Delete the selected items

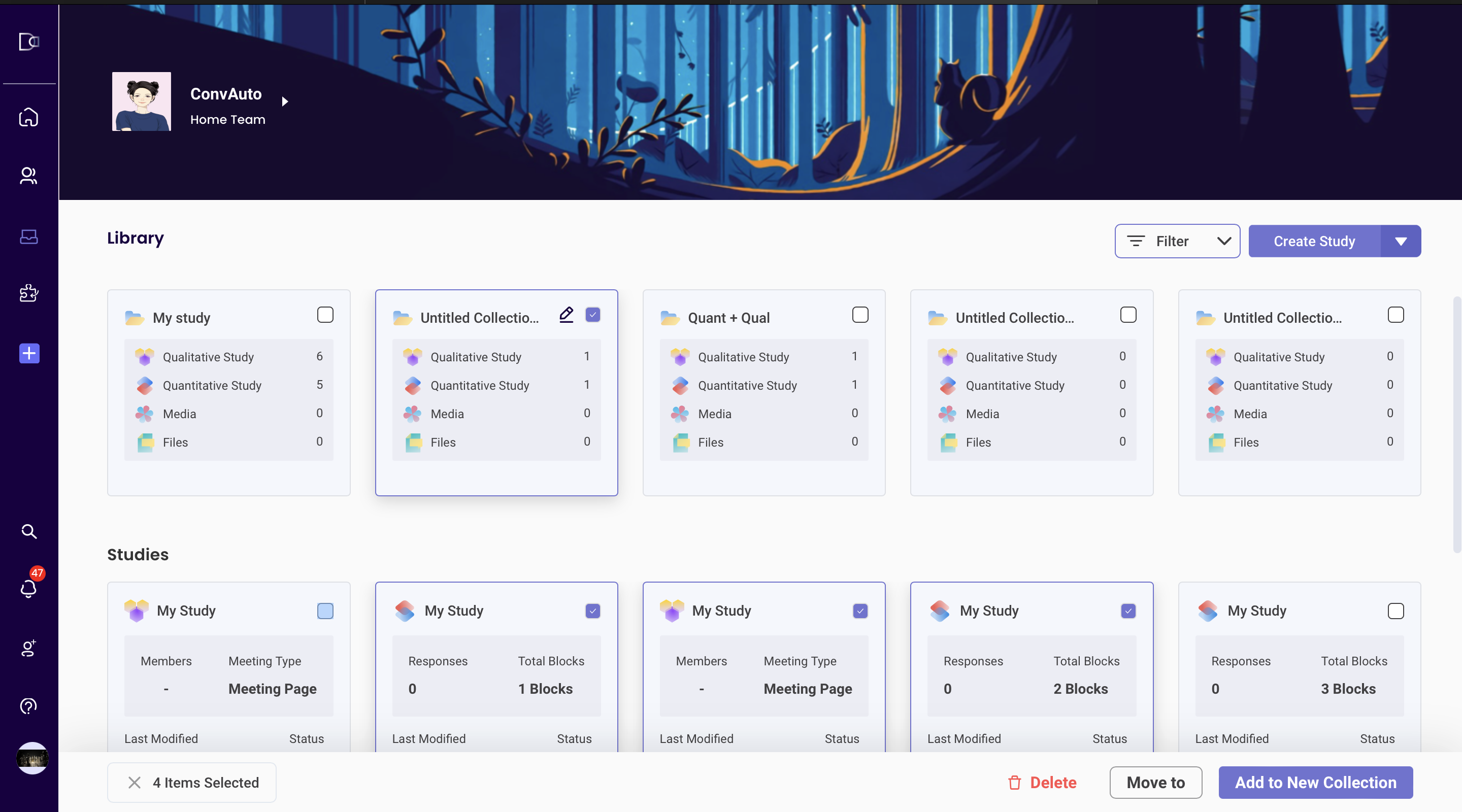point(1042,783)
